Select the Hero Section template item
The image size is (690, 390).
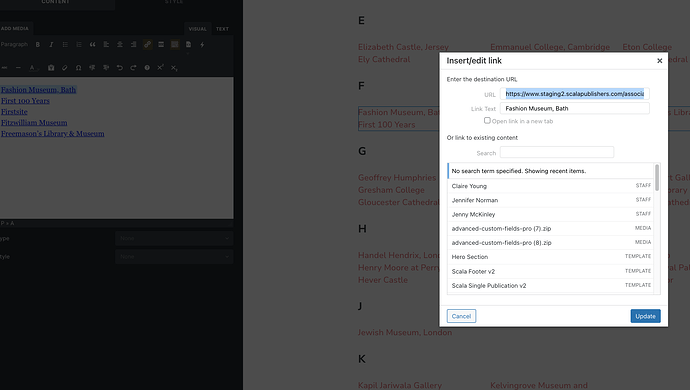click(x=551, y=257)
